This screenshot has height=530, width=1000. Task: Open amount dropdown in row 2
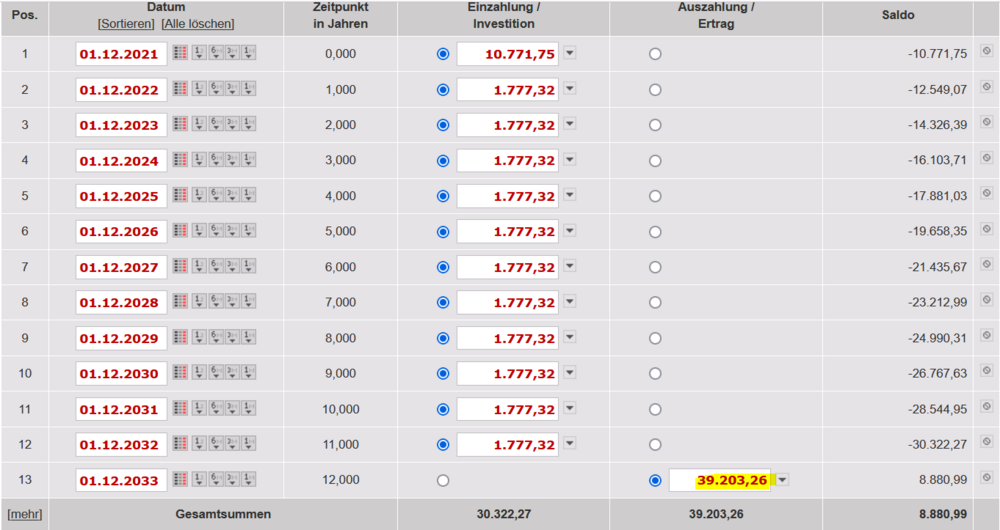(570, 89)
